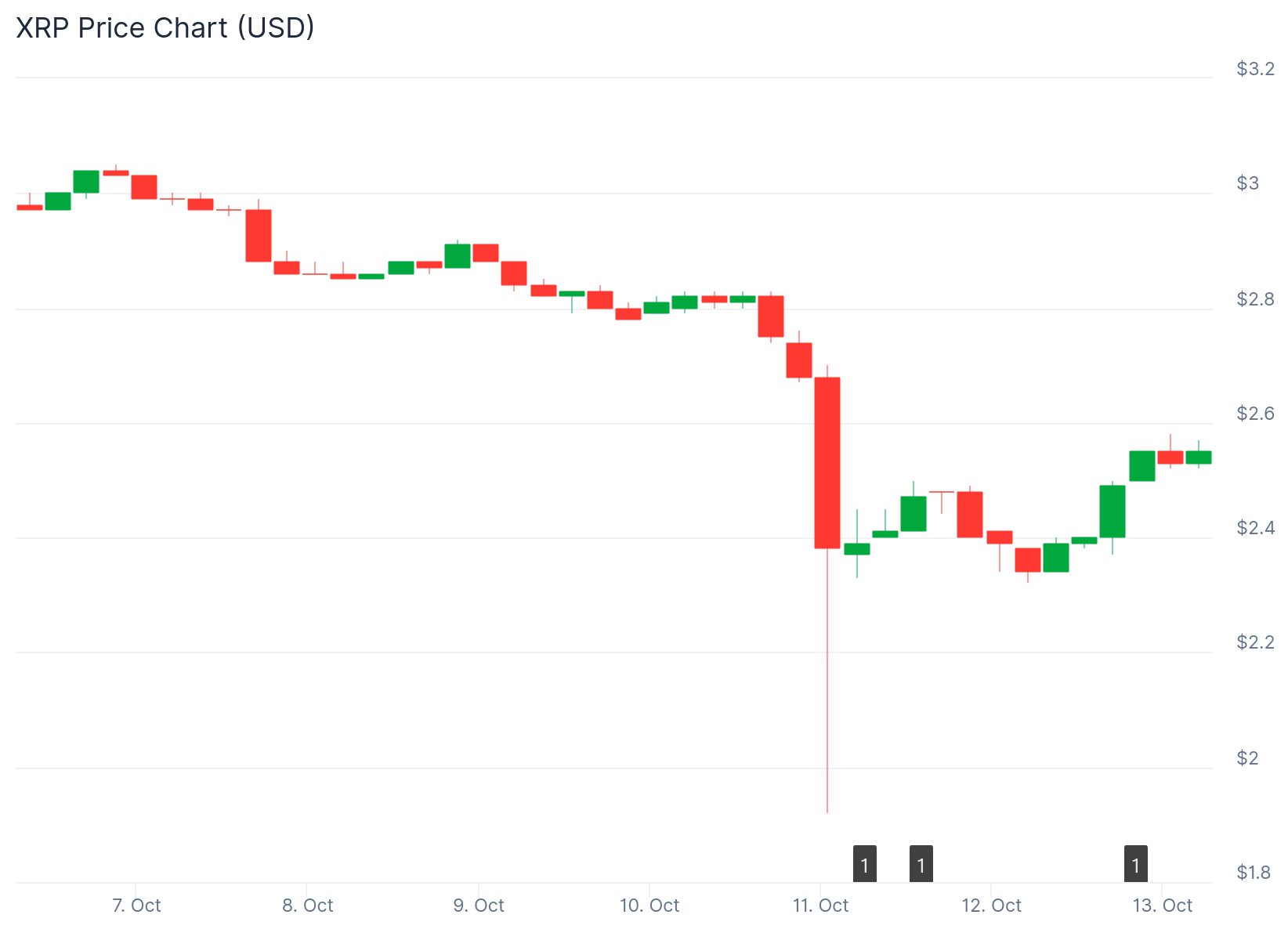
Task: Click the 8. Oct date label
Action: tap(307, 906)
